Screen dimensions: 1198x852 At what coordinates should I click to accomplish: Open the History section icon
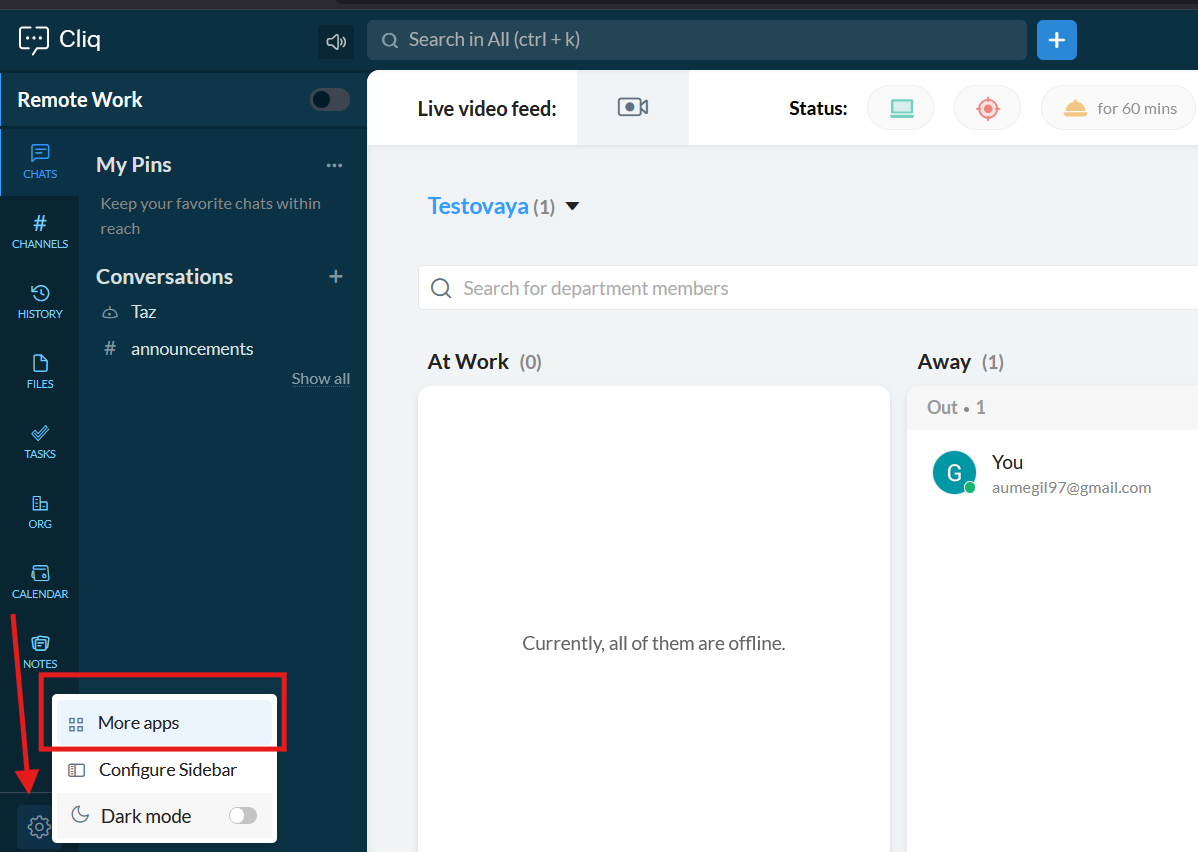(x=40, y=302)
